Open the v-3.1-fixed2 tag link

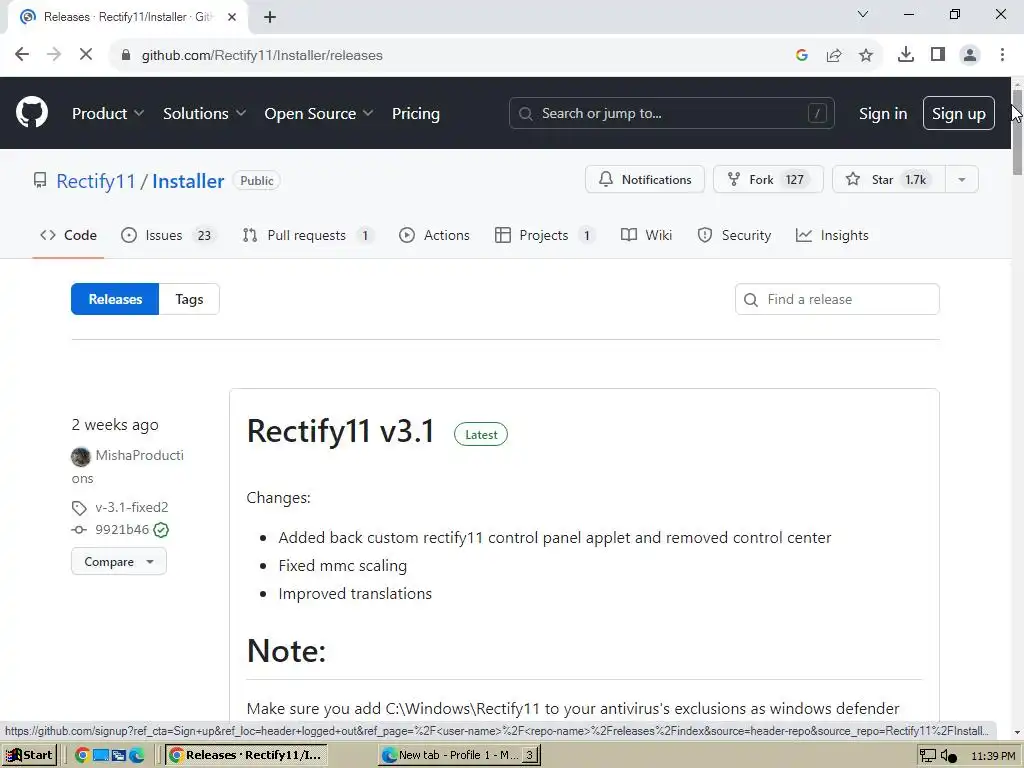pos(131,507)
